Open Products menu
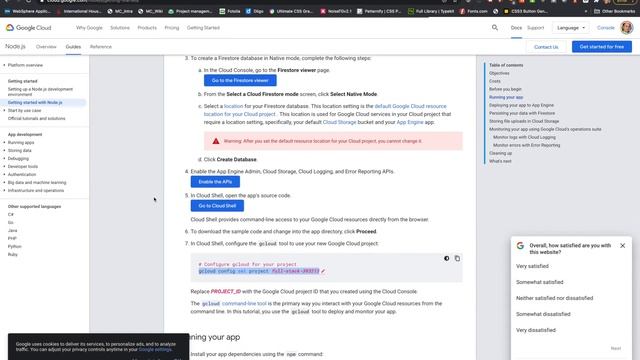 [x=147, y=28]
